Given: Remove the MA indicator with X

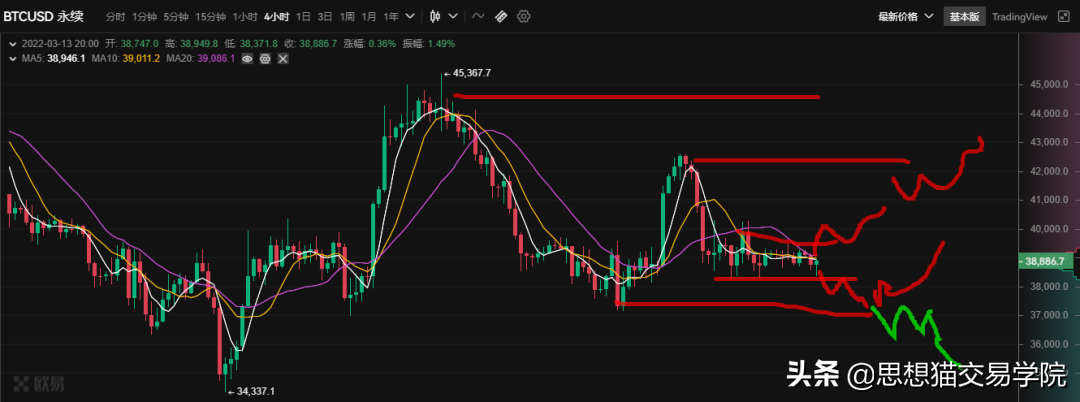Looking at the screenshot, I should click(x=282, y=59).
